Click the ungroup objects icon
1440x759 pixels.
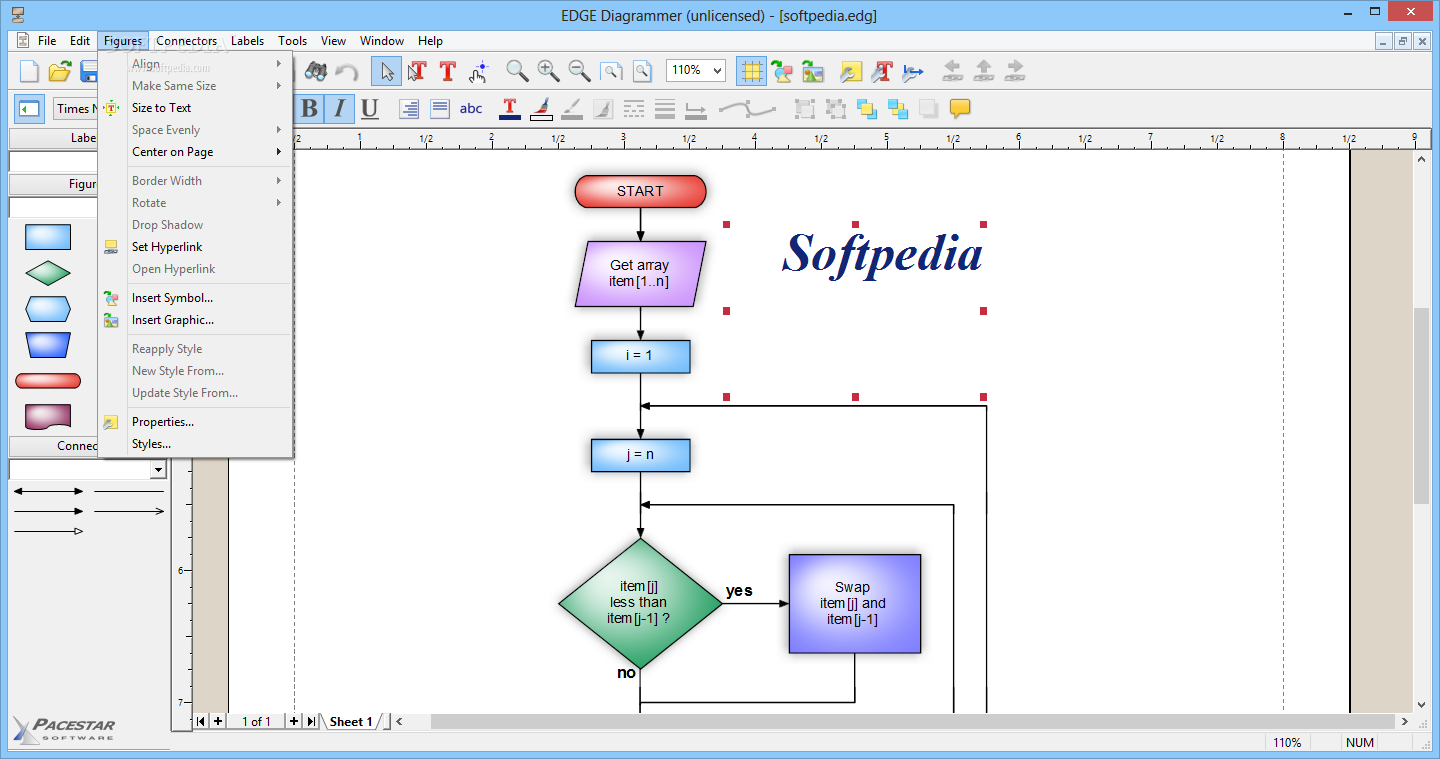pyautogui.click(x=837, y=108)
